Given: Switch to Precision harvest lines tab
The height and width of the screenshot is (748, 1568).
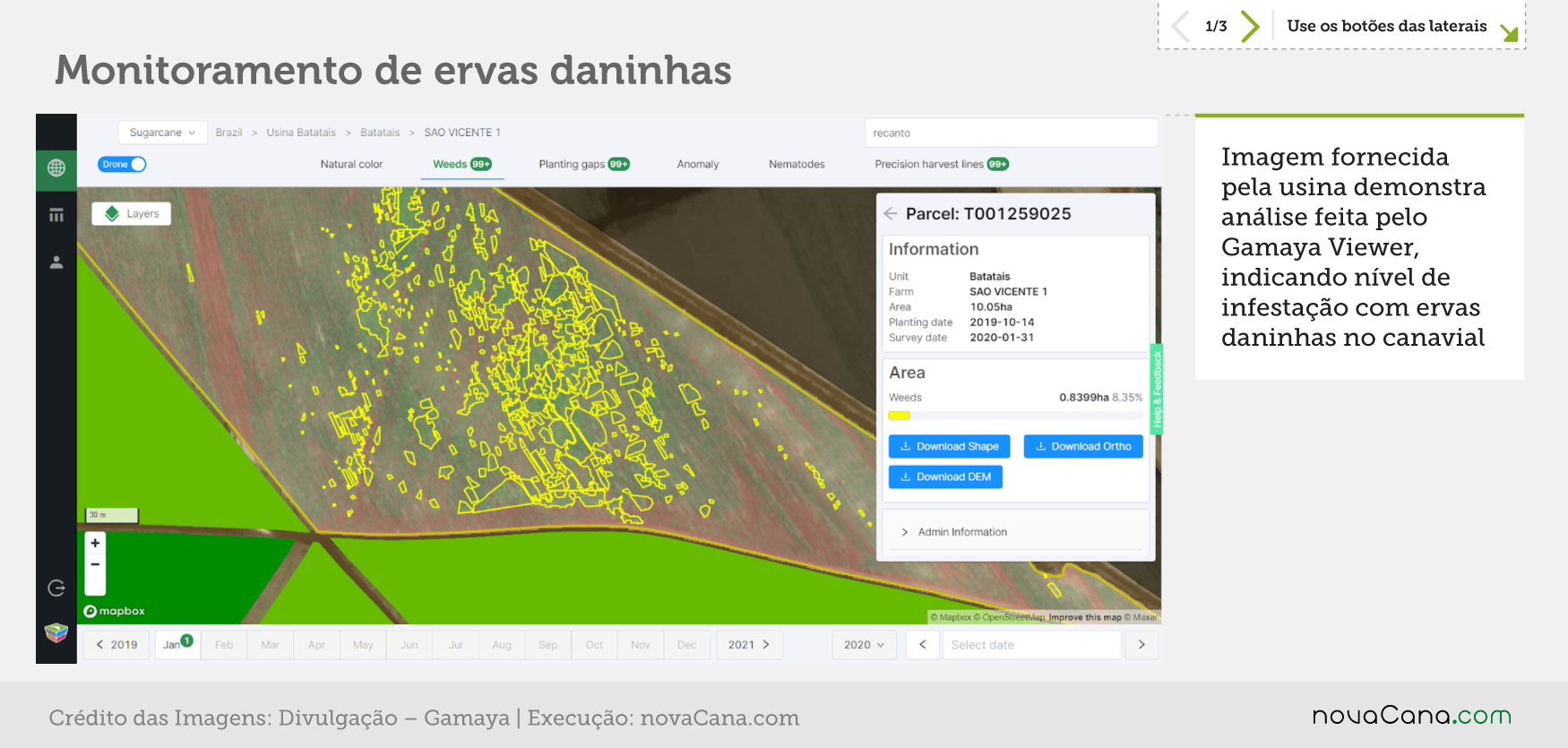Looking at the screenshot, I should pos(942,164).
